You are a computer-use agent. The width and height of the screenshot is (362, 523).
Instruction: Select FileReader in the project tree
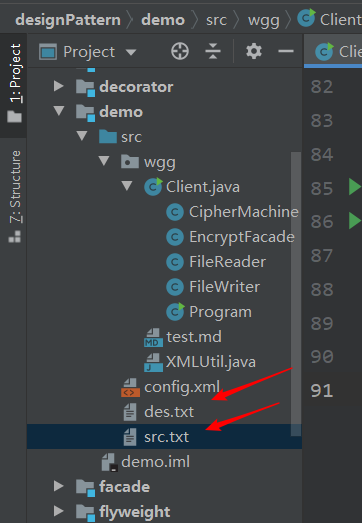227,262
